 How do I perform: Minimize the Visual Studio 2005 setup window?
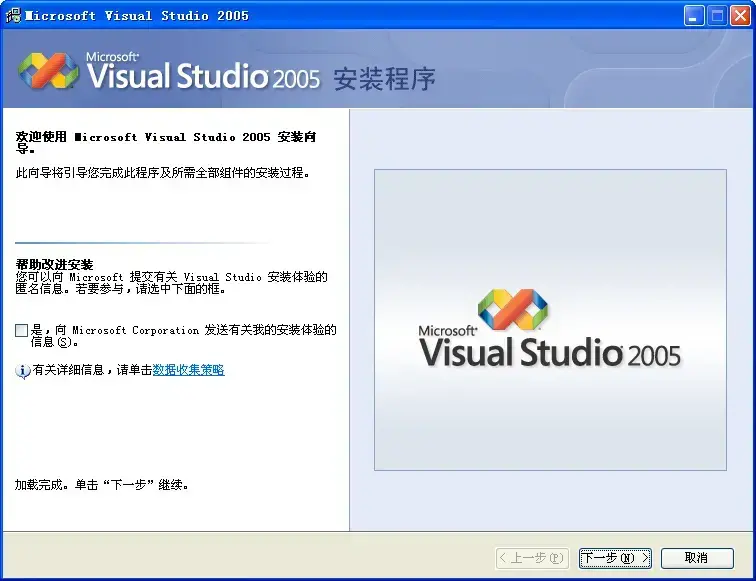coord(694,15)
